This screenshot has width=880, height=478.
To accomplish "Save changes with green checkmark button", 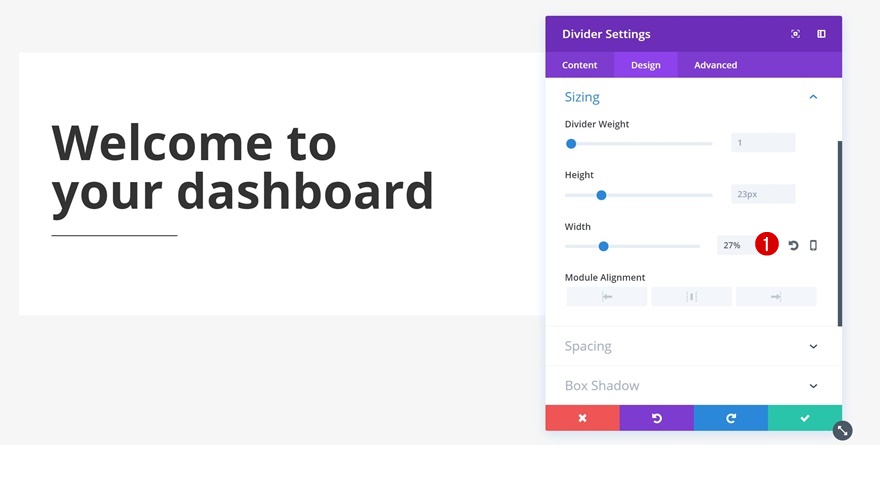I will tap(804, 418).
